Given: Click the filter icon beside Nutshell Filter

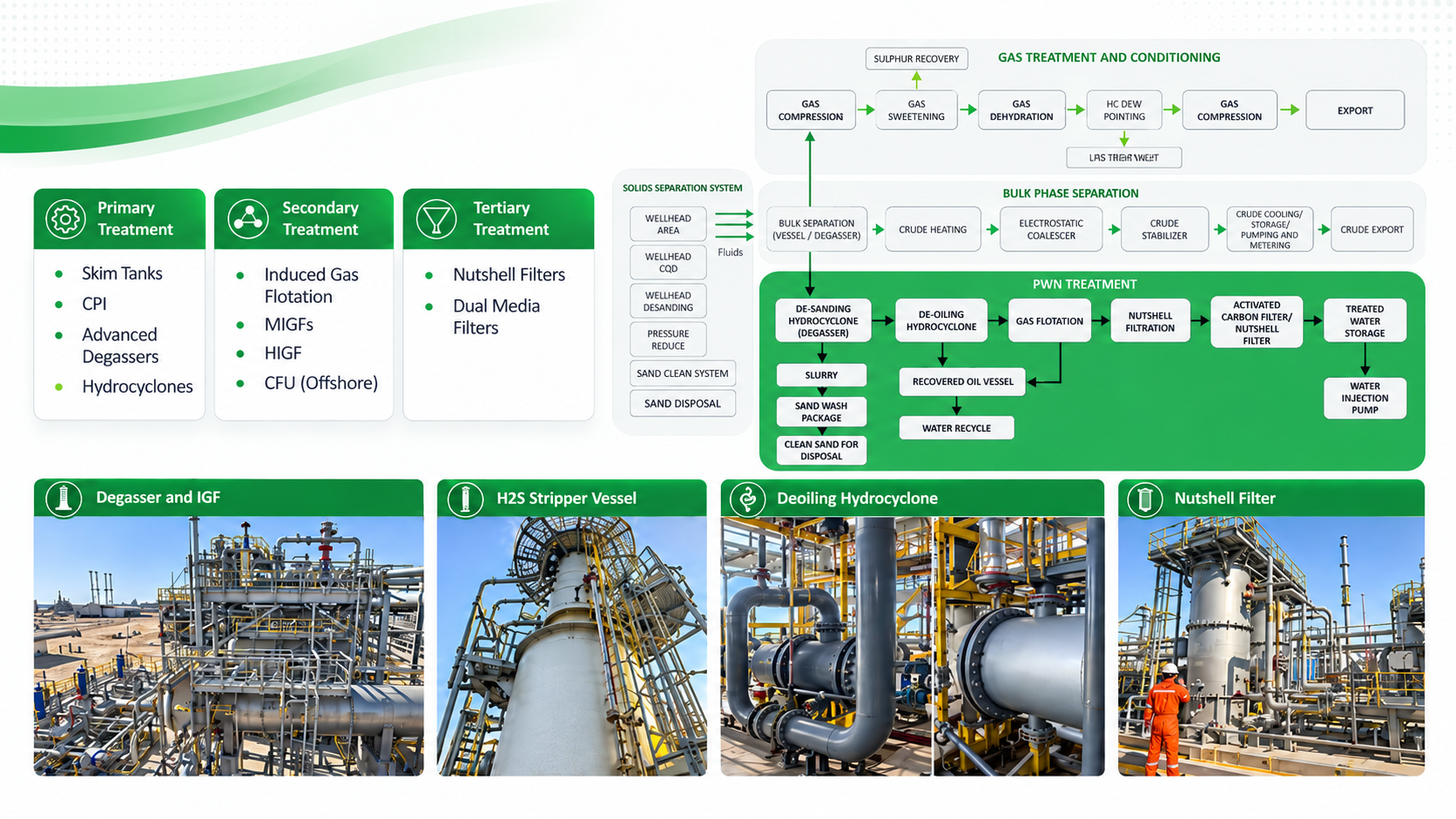Looking at the screenshot, I should coord(1145,500).
